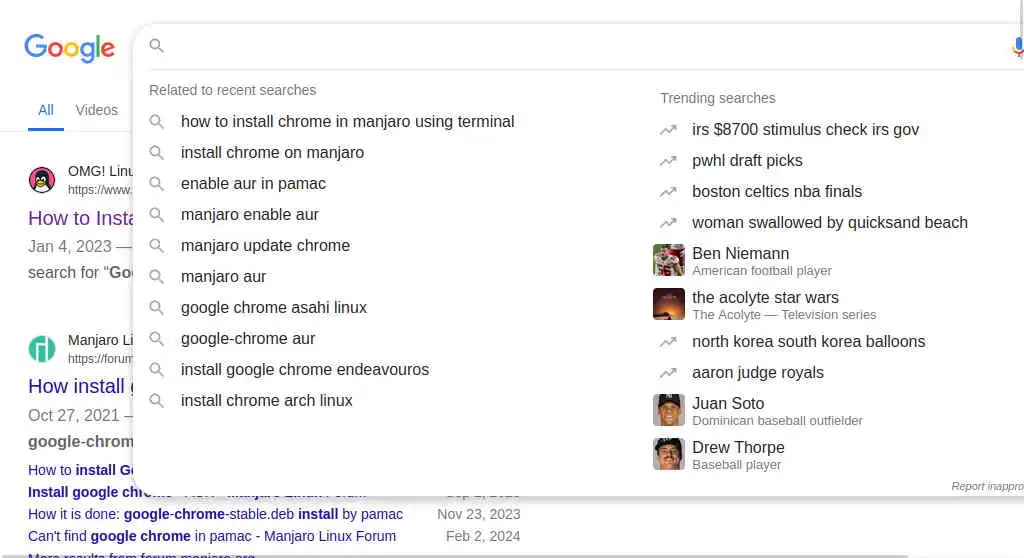The width and height of the screenshot is (1024, 558).
Task: Choose 'install chrome on manjaro' suggestion
Action: pos(272,153)
